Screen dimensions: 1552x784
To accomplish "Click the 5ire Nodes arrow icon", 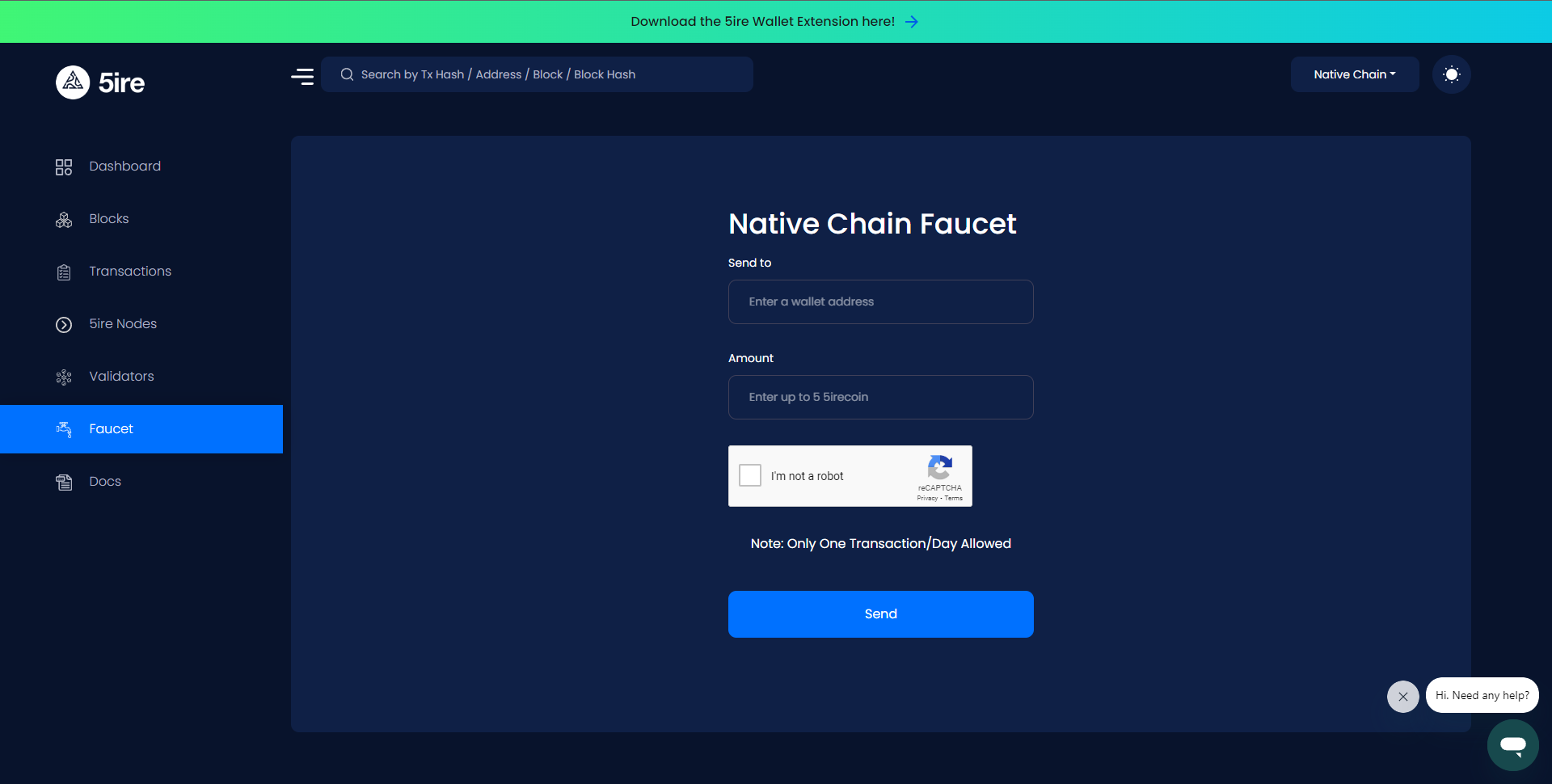I will coord(64,325).
